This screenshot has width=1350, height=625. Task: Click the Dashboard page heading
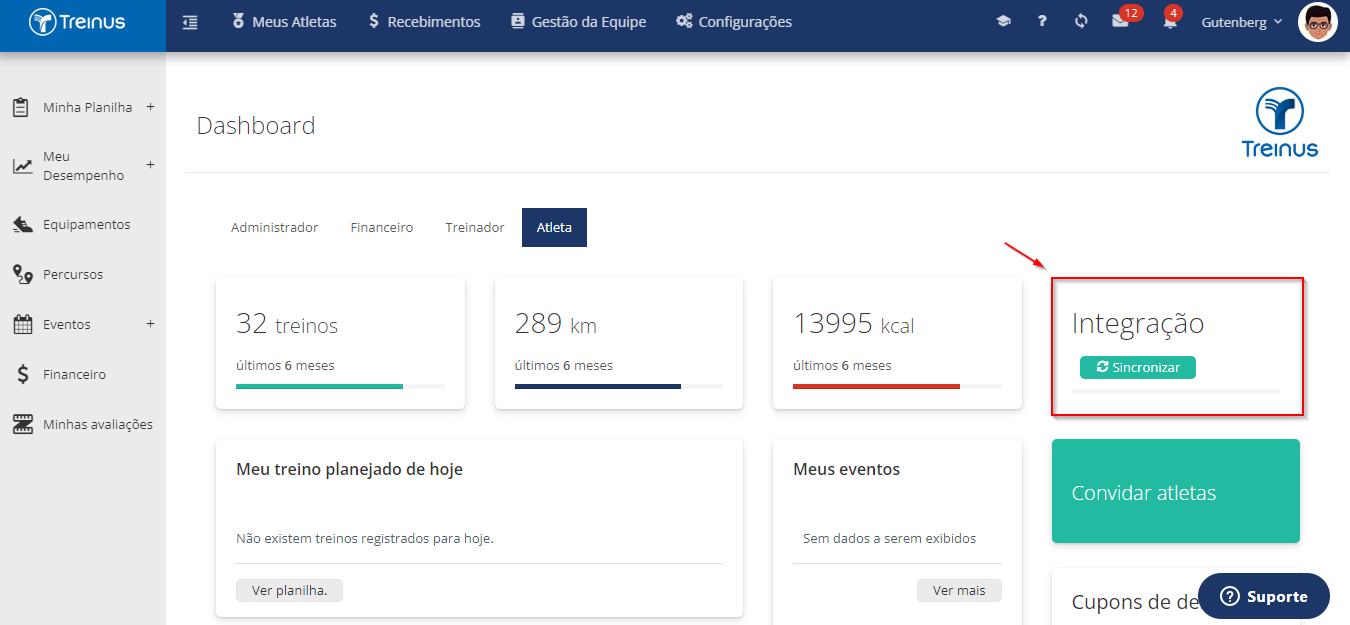click(x=256, y=125)
